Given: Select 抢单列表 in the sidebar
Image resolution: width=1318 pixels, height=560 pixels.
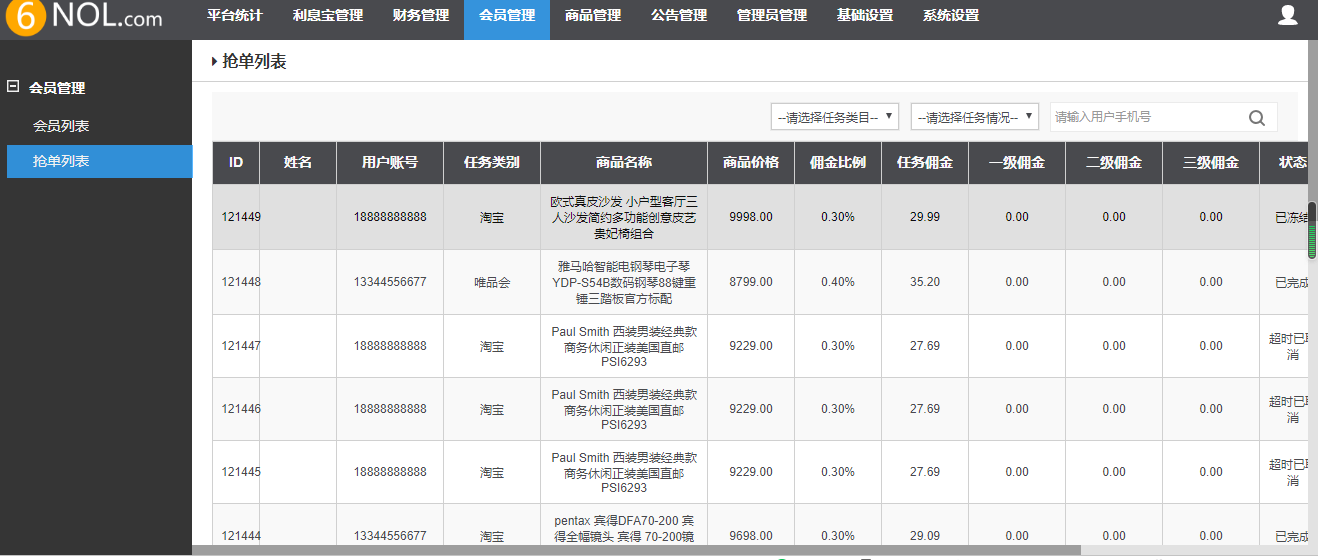Looking at the screenshot, I should click(61, 161).
